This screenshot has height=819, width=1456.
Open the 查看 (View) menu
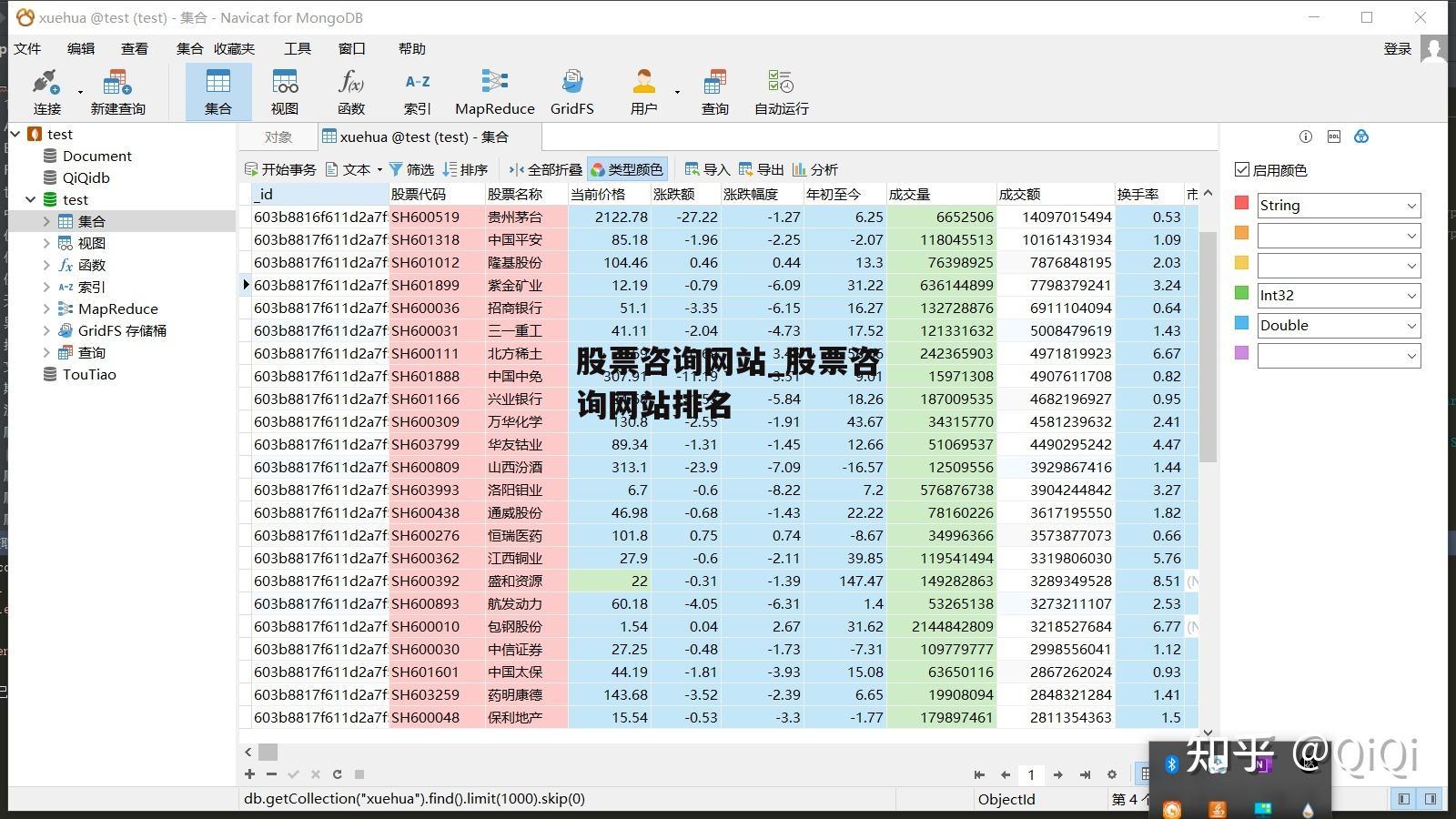click(x=135, y=48)
